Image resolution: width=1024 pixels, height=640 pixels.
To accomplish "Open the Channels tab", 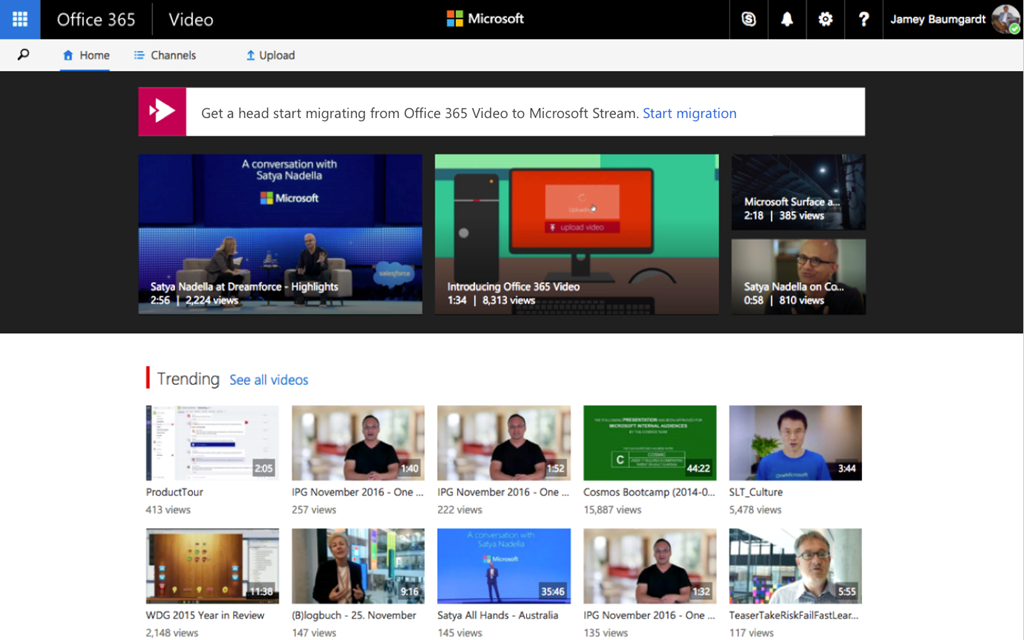I will (x=165, y=55).
